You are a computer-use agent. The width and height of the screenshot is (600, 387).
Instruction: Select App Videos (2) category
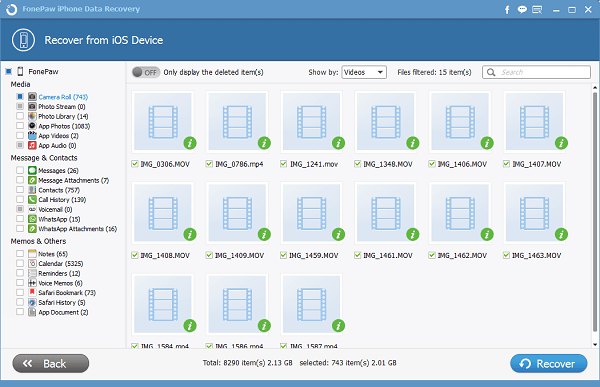click(x=58, y=136)
